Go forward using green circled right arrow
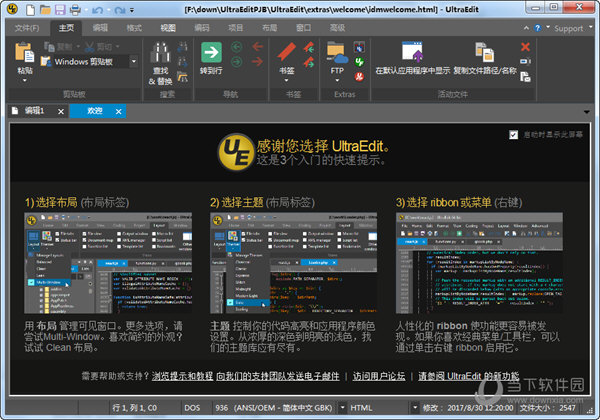600x420 pixels. (237, 61)
